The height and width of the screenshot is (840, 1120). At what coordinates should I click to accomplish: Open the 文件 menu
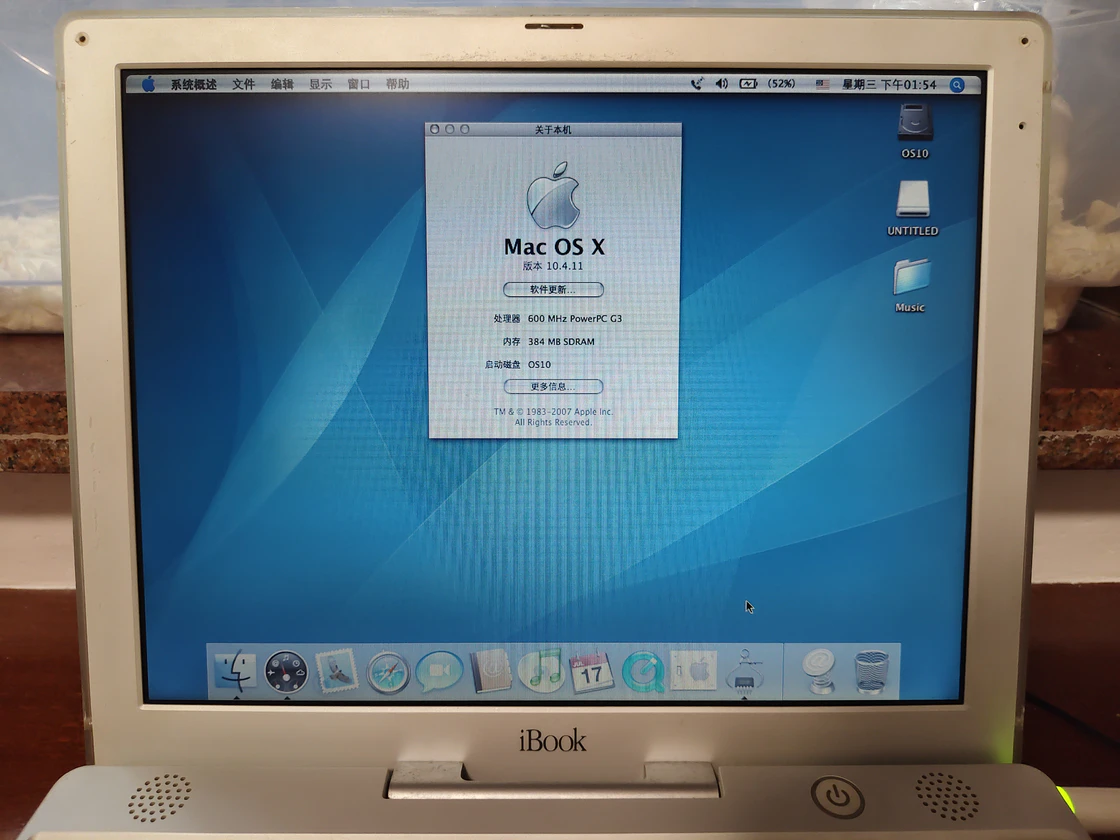244,84
